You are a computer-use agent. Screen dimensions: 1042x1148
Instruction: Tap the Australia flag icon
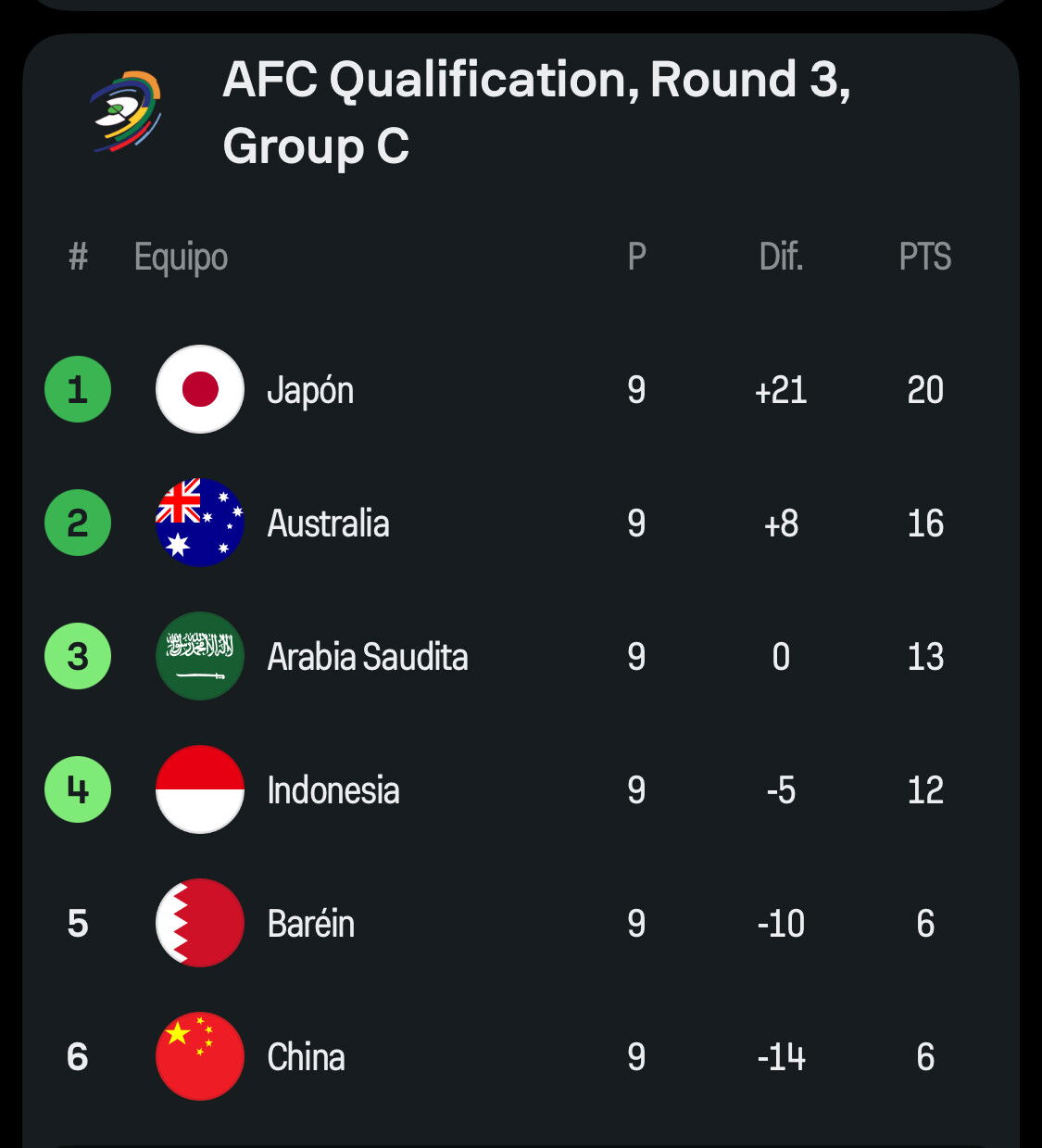tap(200, 523)
